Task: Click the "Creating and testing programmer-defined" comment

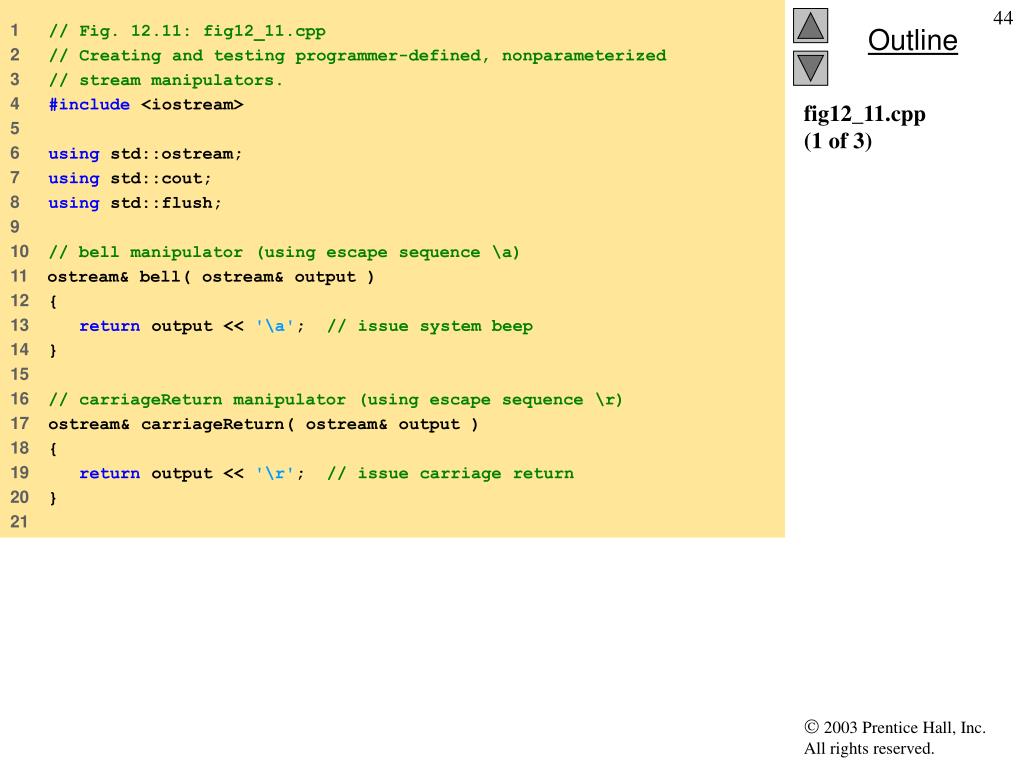Action: tap(357, 56)
